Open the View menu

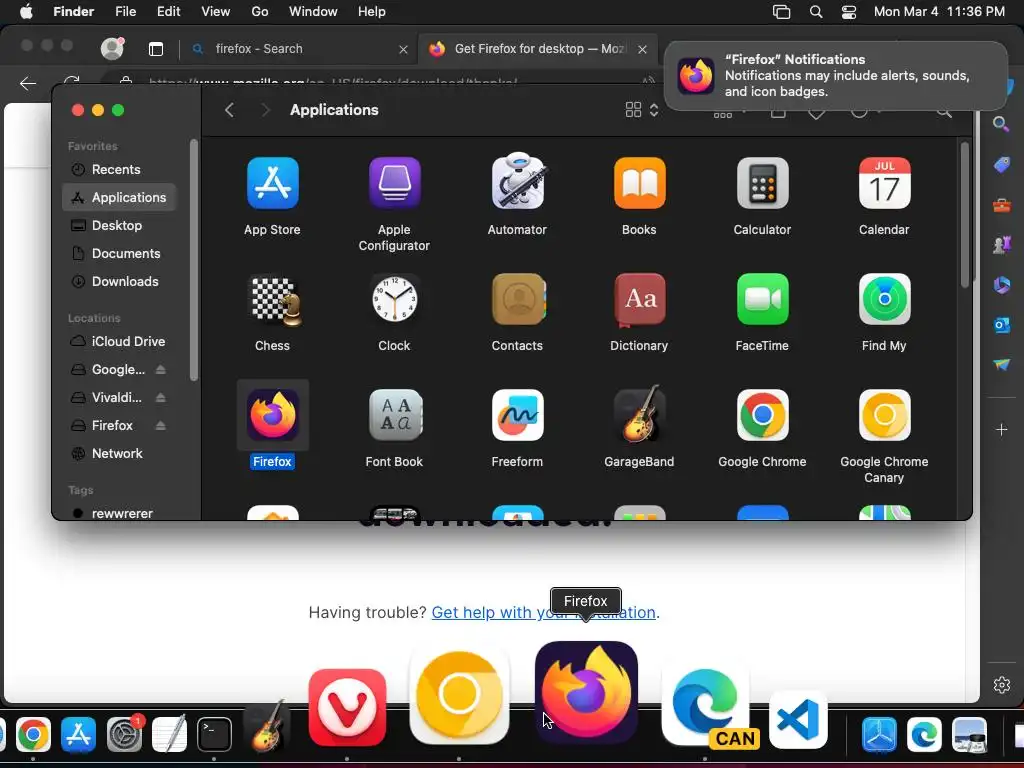[216, 12]
